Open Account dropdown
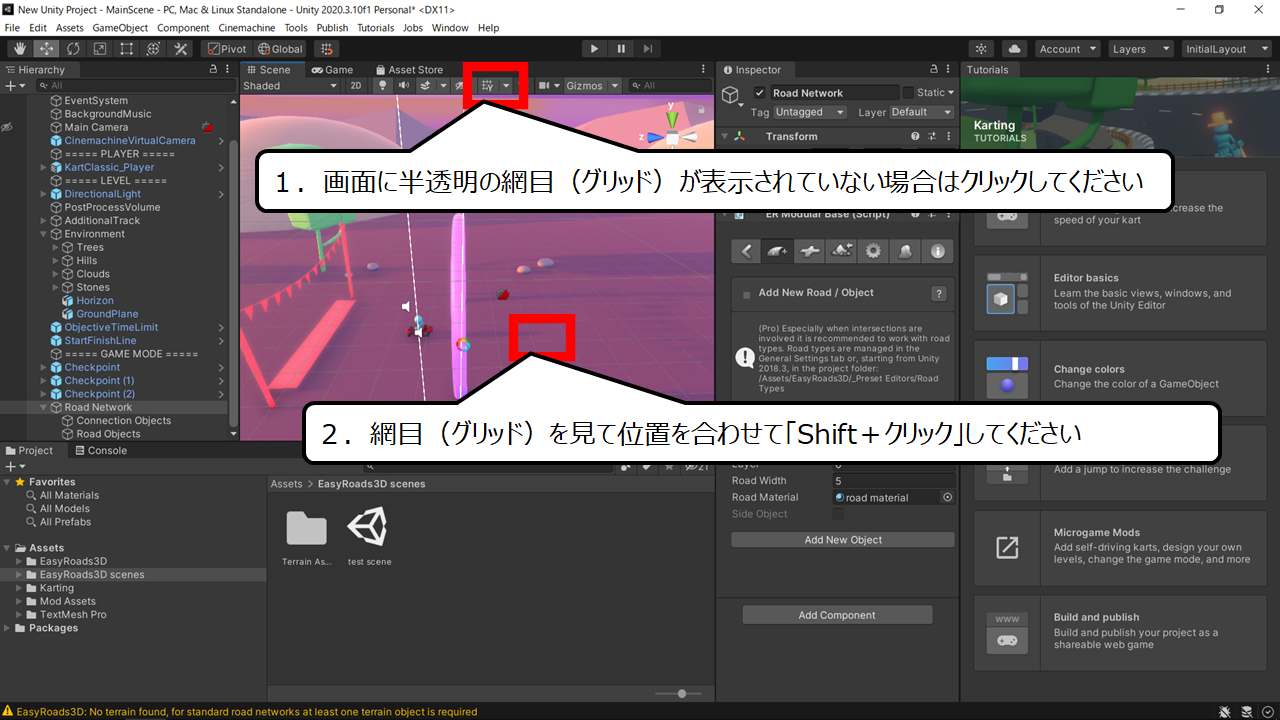 1067,48
